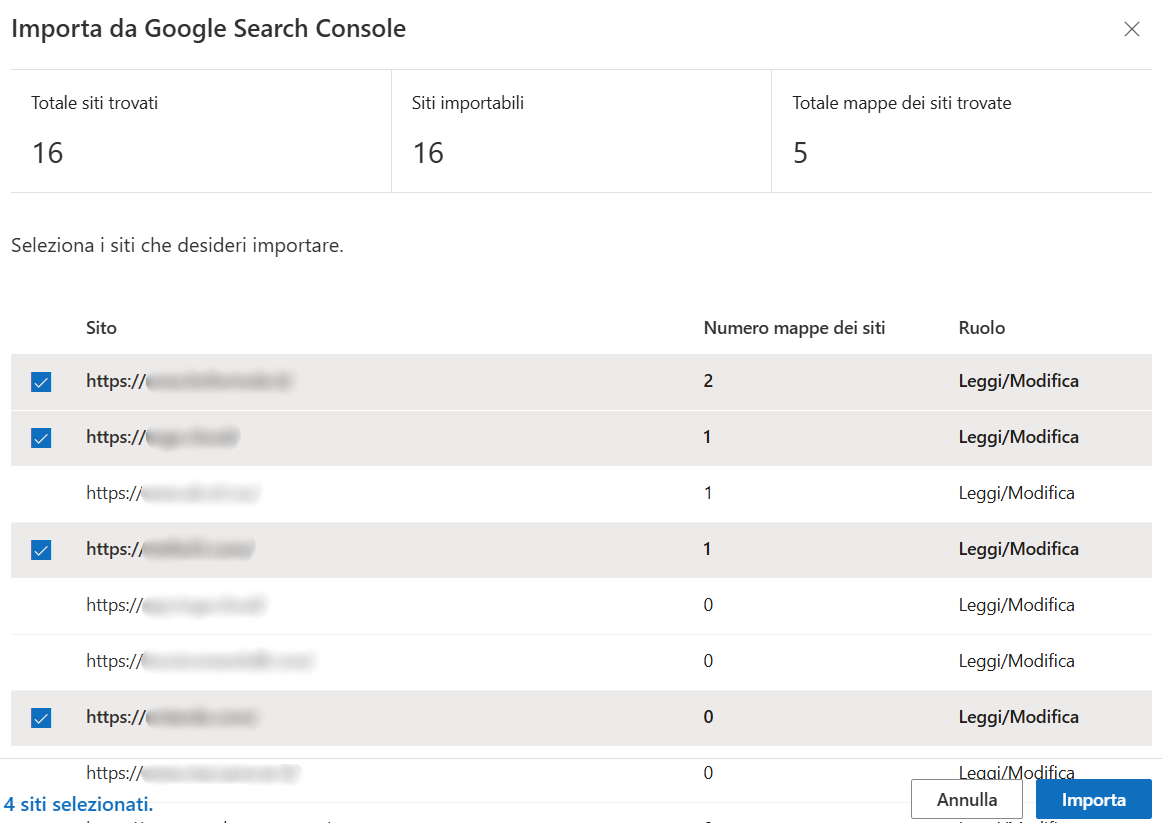Click Leggi/Modifica in the 2-sitemap row

[1018, 381]
